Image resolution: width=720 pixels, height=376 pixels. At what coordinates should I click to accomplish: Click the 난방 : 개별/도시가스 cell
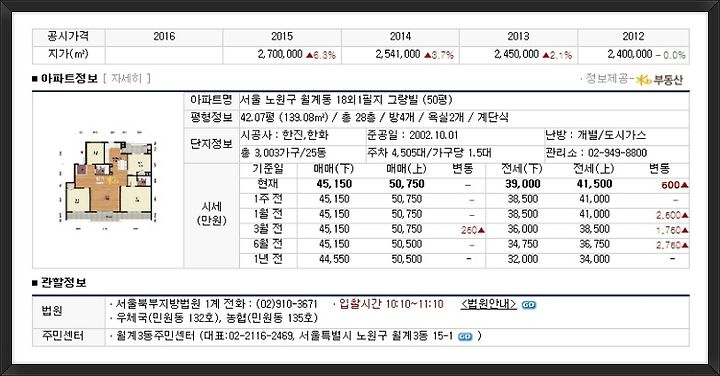point(596,135)
